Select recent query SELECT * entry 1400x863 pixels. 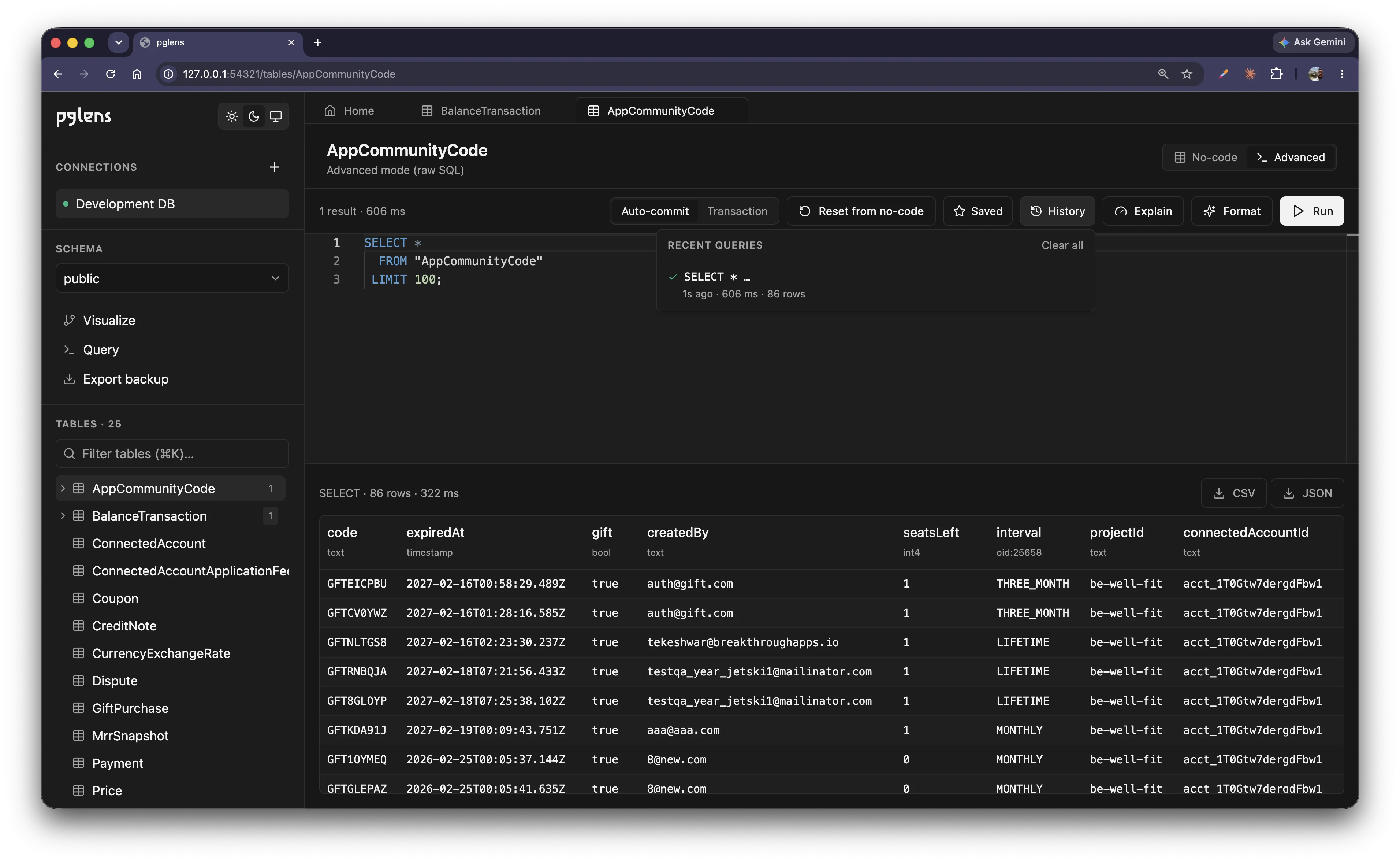[x=875, y=285]
